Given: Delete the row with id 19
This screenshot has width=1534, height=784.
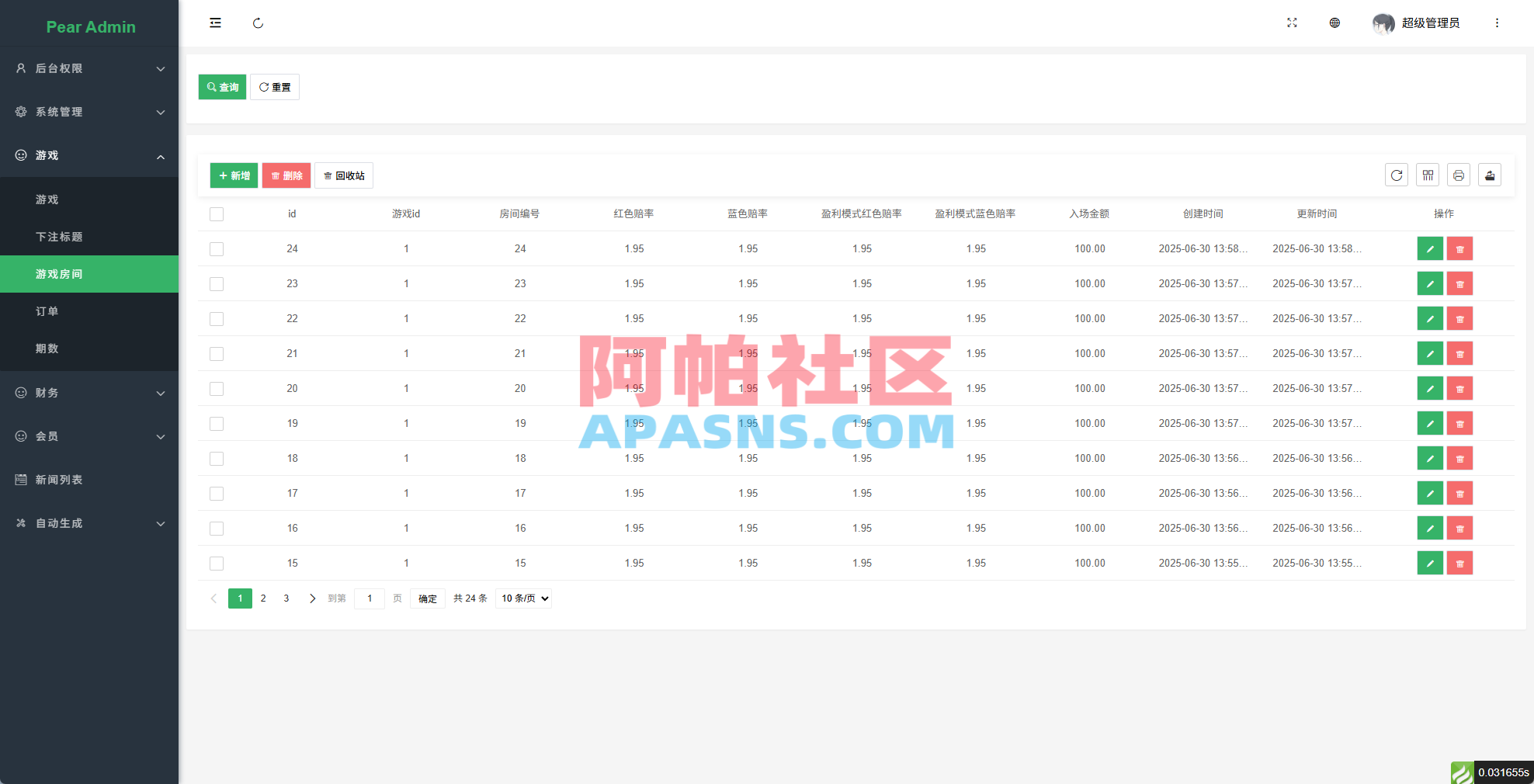Looking at the screenshot, I should tap(1459, 424).
